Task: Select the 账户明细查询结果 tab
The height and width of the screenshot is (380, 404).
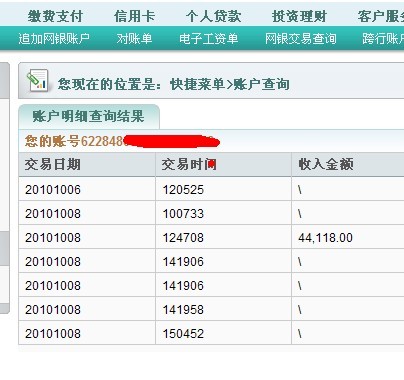Action: [x=89, y=116]
